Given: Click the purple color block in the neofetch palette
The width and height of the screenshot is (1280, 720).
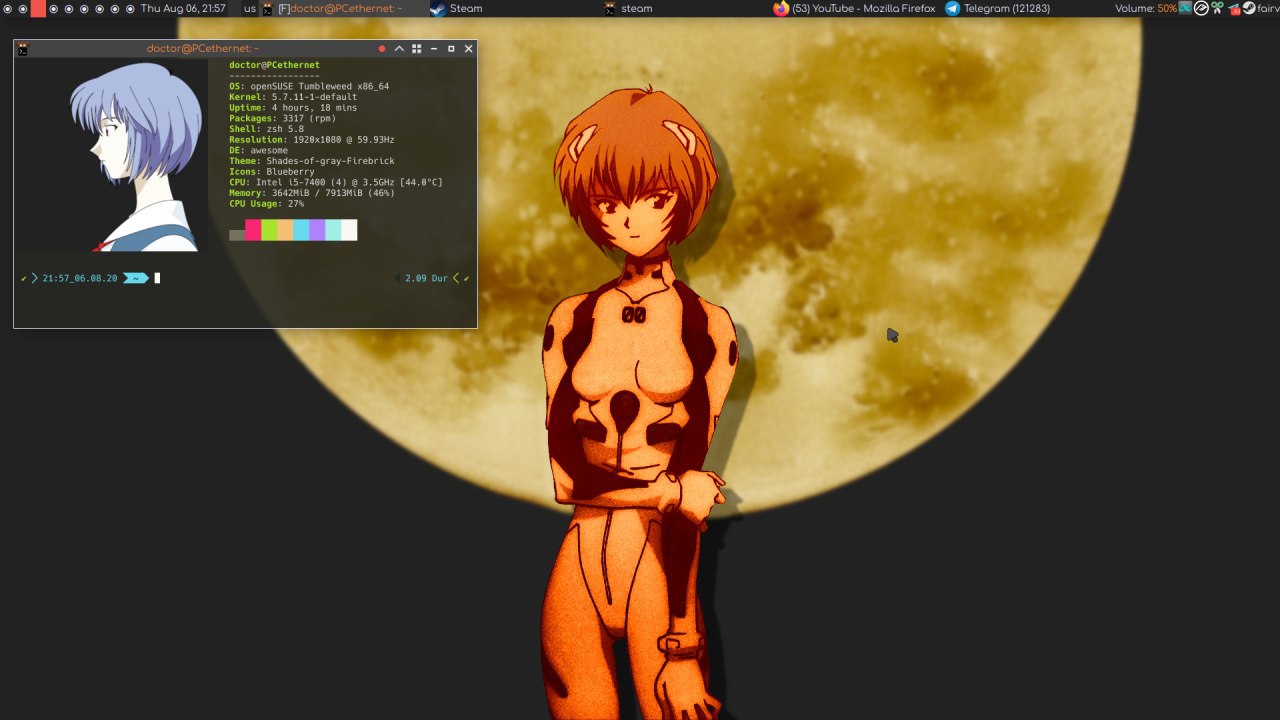Looking at the screenshot, I should point(317,230).
